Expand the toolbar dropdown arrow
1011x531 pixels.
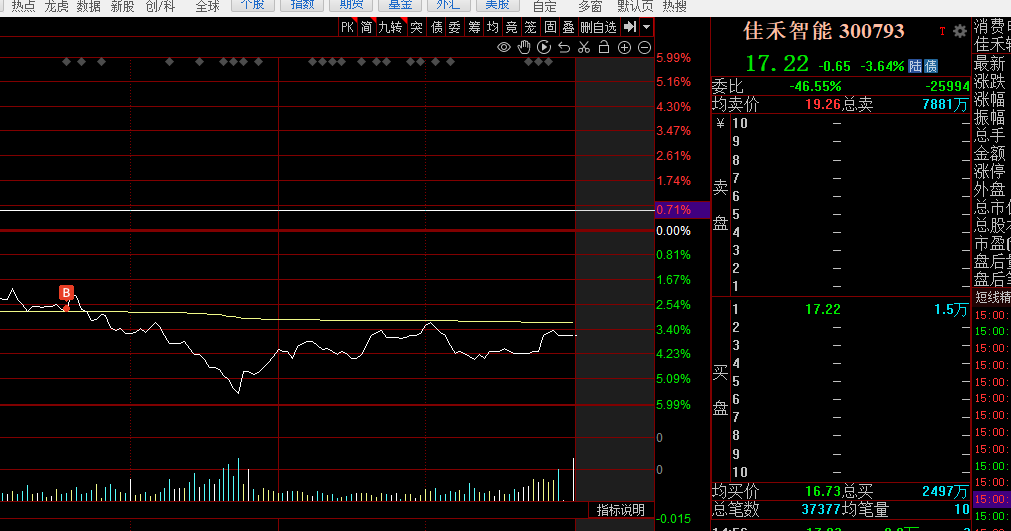646,27
